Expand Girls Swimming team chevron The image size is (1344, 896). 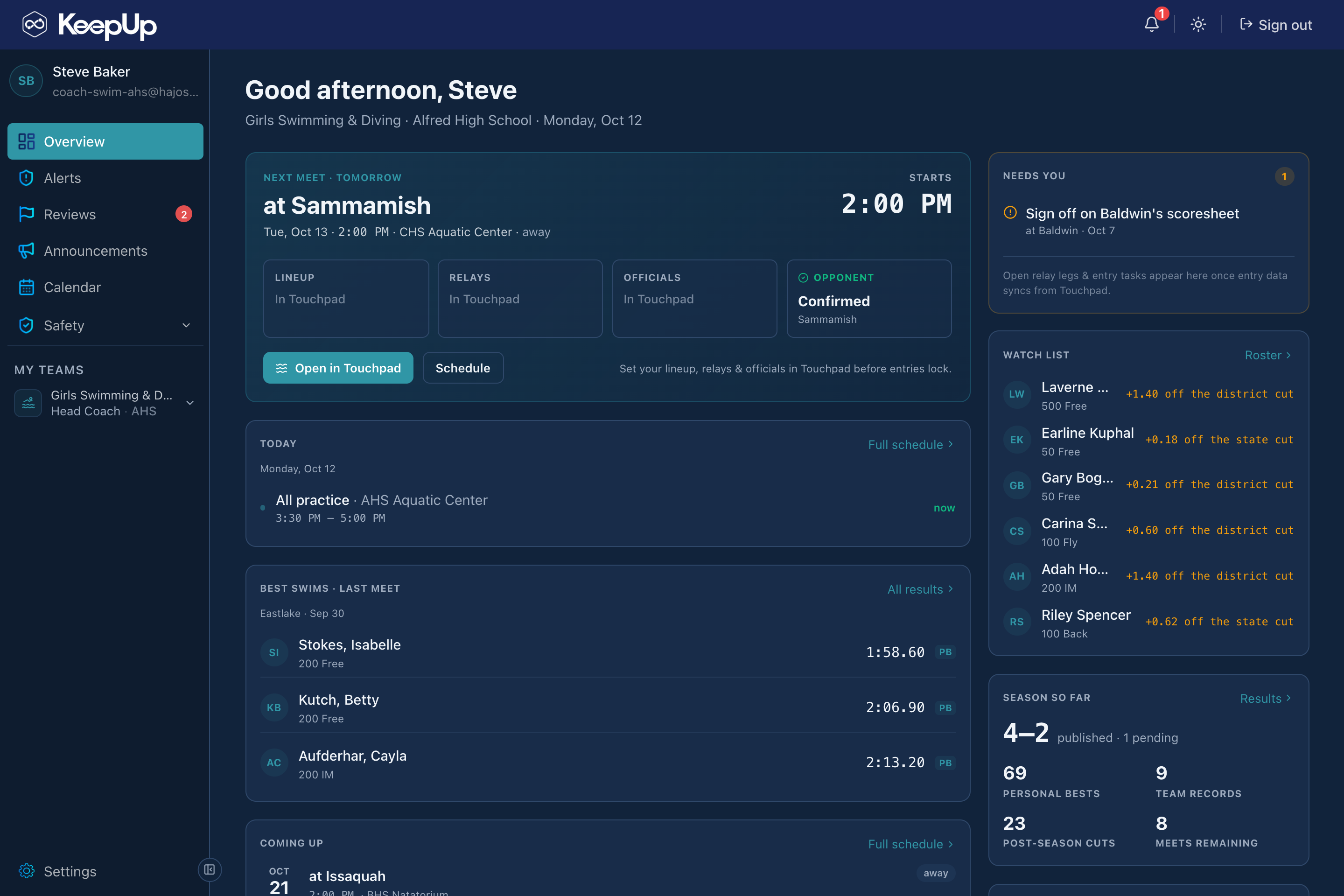click(190, 403)
